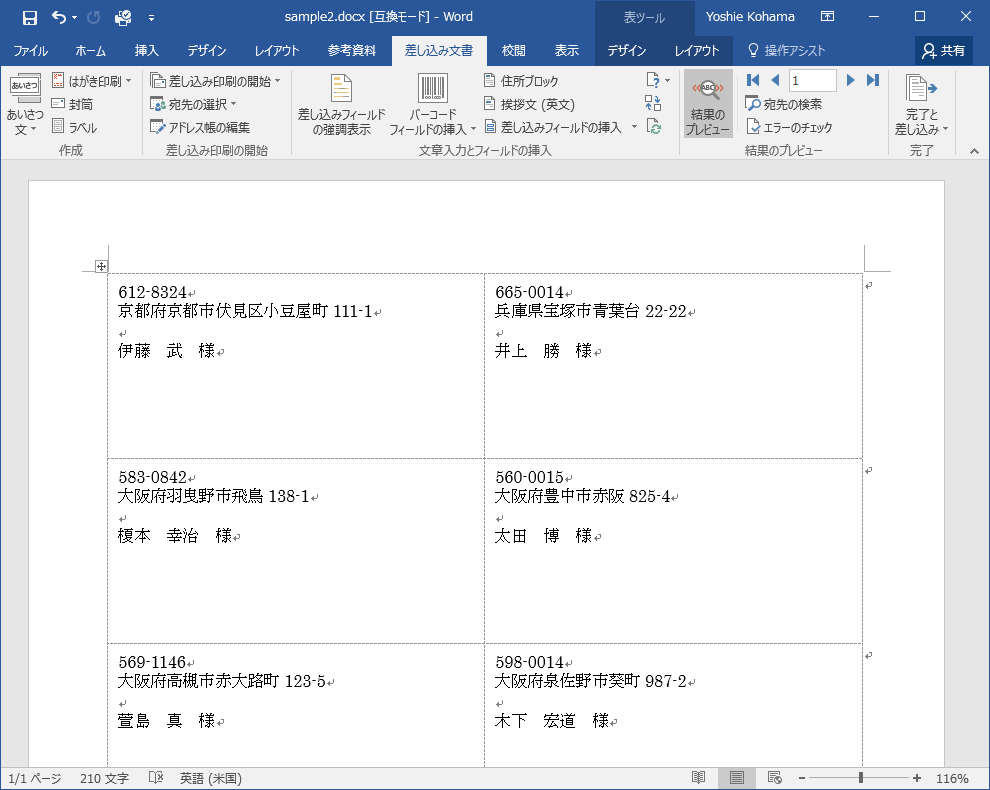
Task: Open the 差し込みフィールドの挿入 dropdown arrow
Action: 634,127
